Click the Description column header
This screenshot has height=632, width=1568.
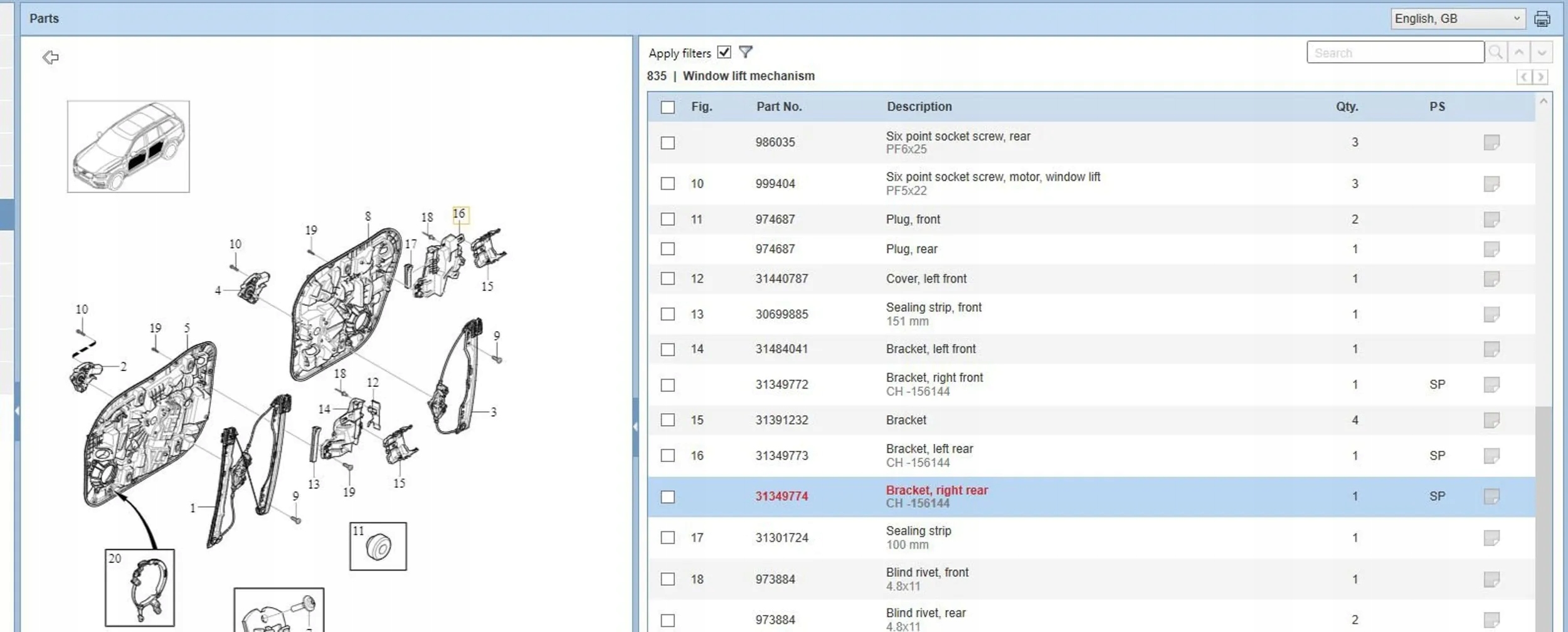coord(919,107)
